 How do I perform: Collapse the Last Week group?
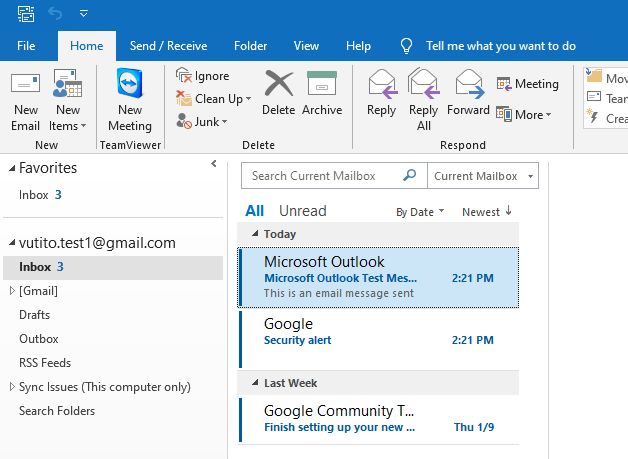[255, 382]
